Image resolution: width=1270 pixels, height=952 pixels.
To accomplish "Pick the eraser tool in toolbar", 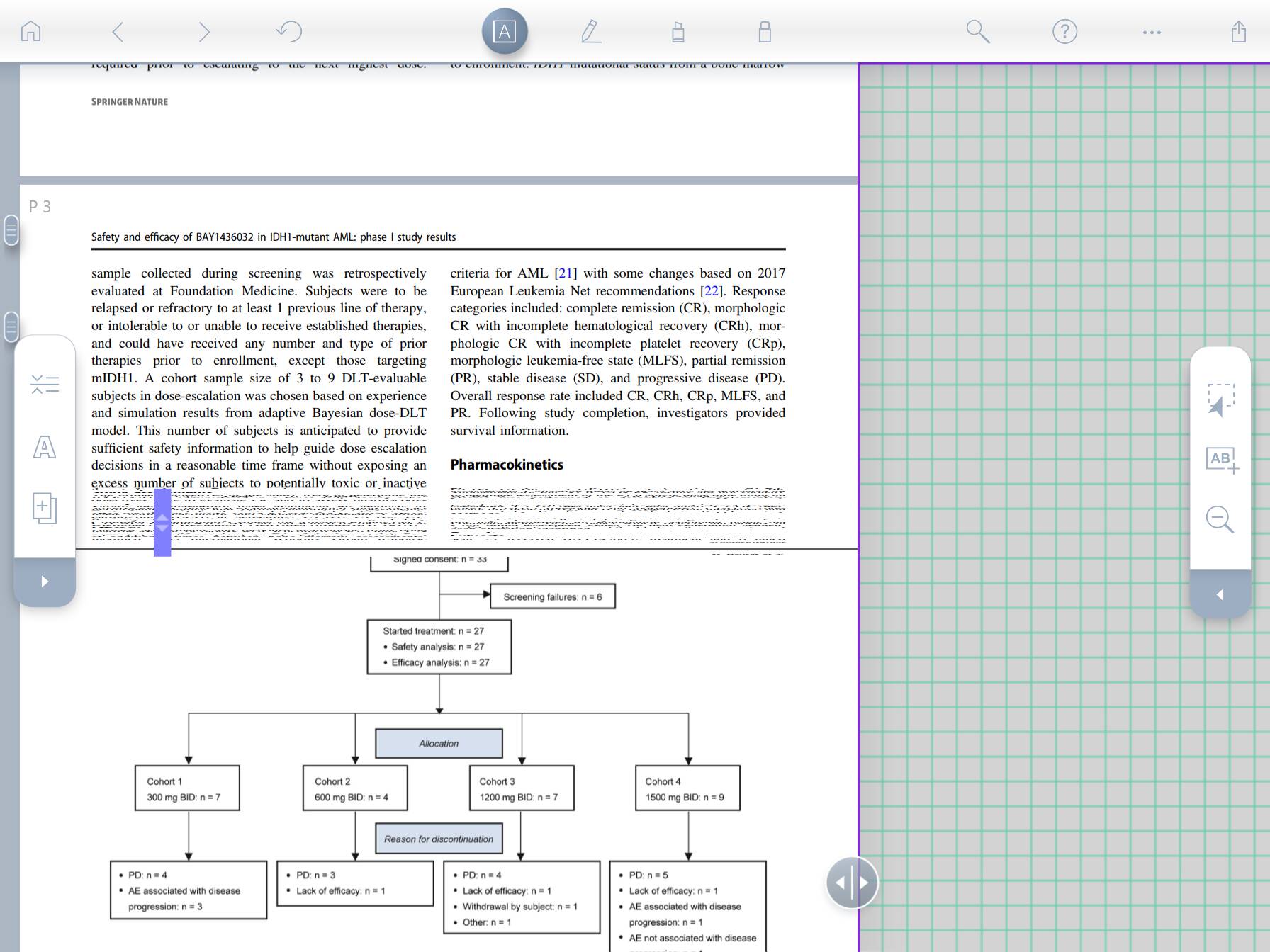I will (x=764, y=32).
